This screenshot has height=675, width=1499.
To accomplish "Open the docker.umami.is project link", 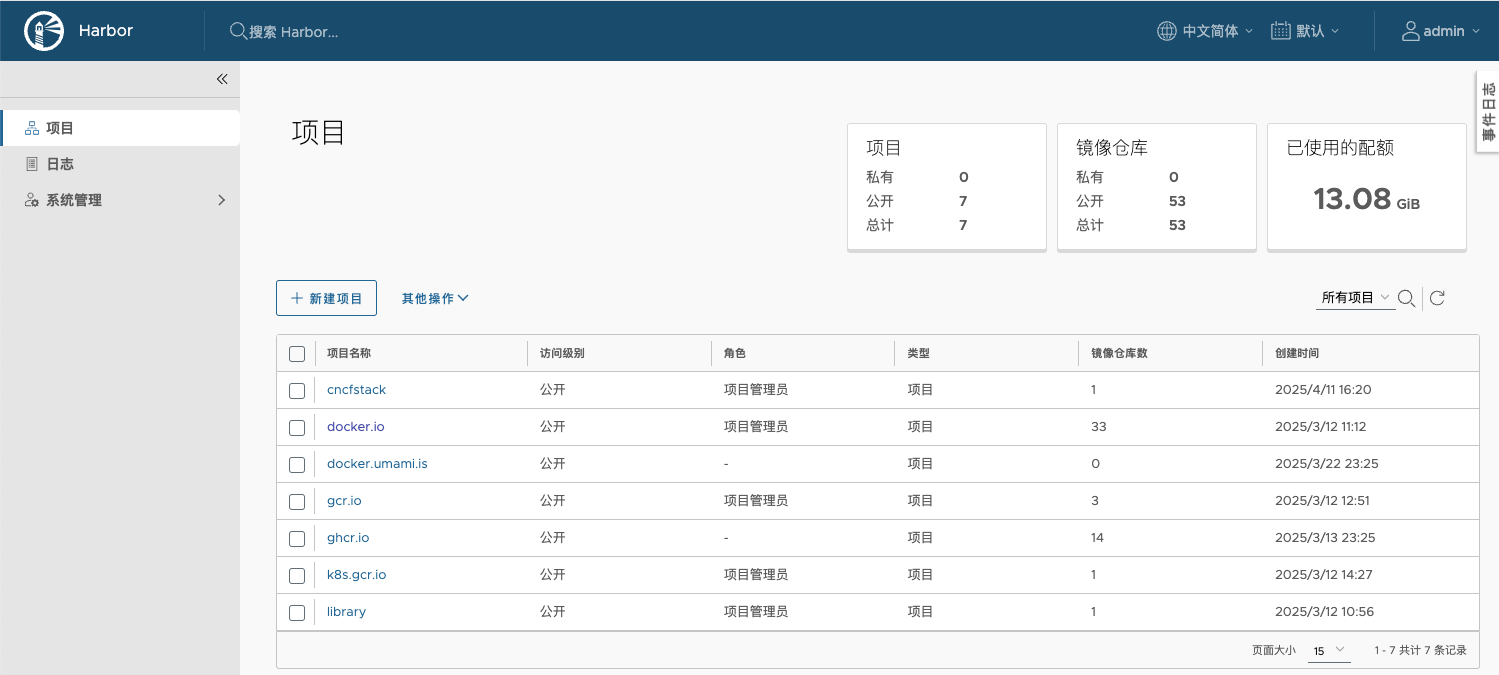I will point(377,464).
